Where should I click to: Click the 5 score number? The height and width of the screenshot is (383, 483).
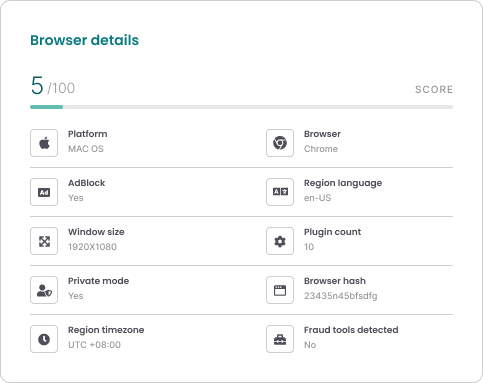pyautogui.click(x=37, y=85)
